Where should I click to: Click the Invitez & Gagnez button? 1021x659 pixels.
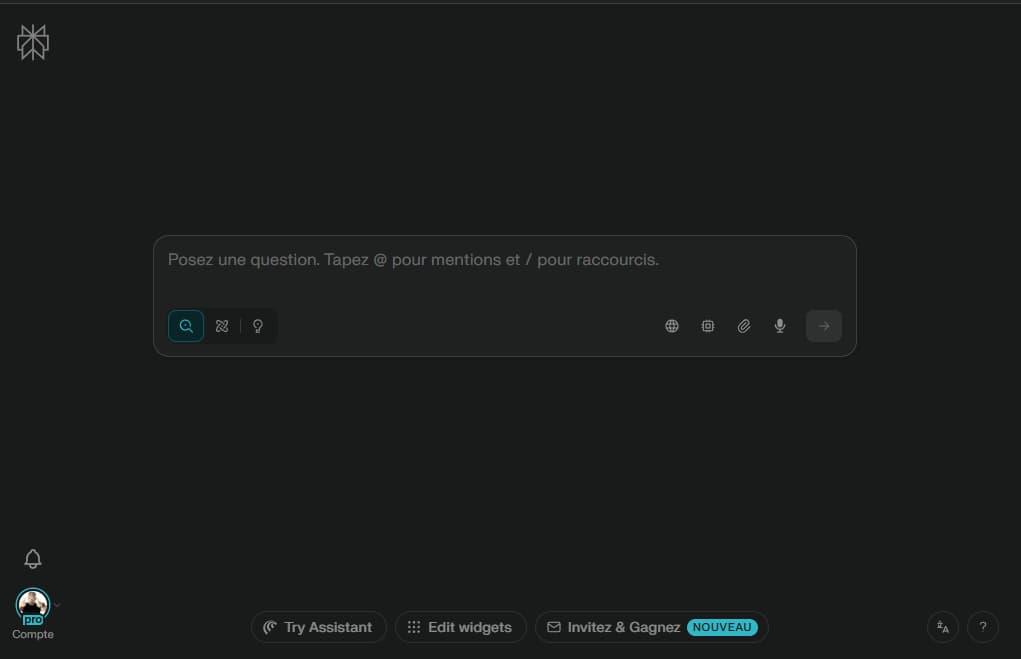(613, 627)
